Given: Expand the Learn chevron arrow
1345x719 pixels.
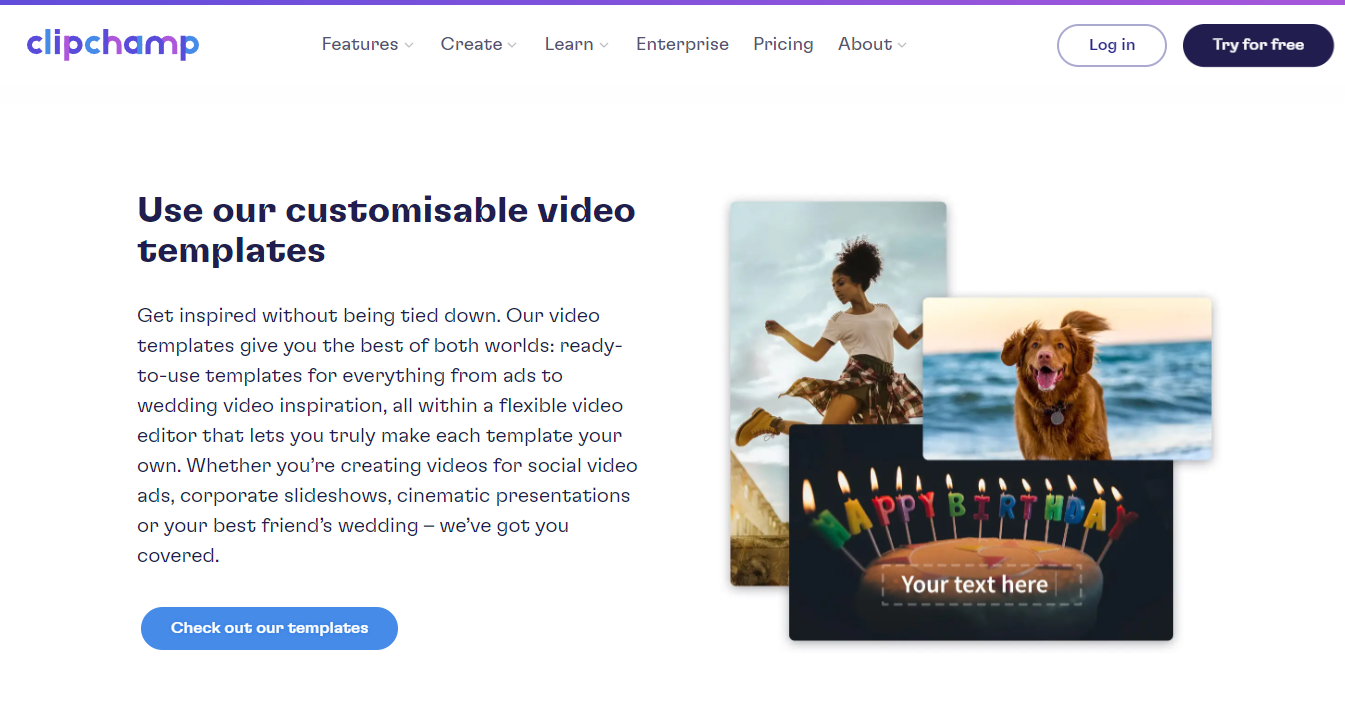Looking at the screenshot, I should pyautogui.click(x=604, y=45).
